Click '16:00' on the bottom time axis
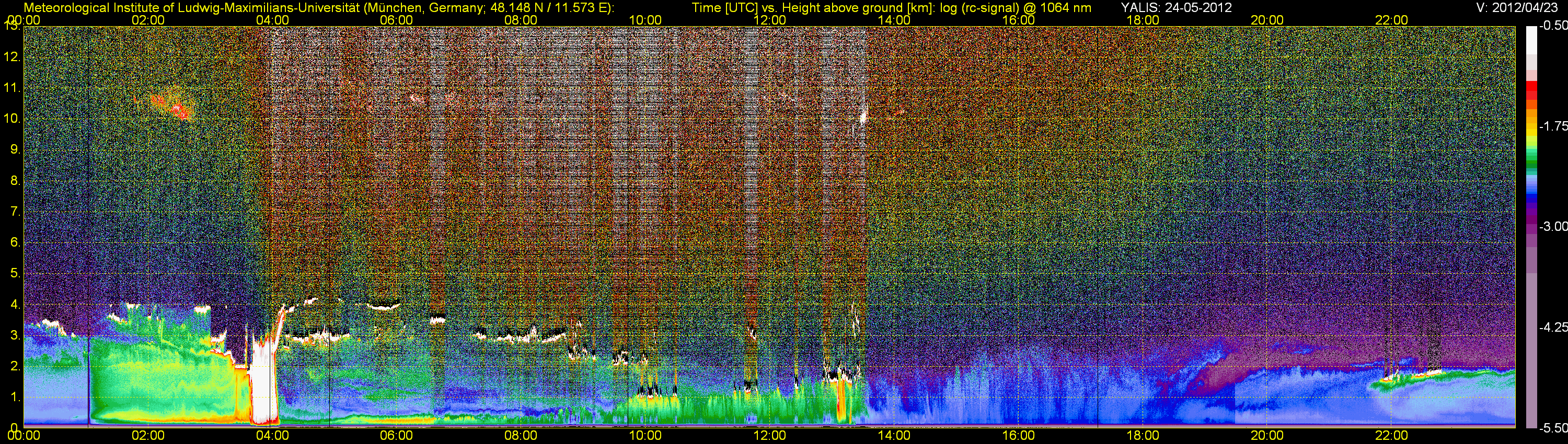Screen dimensions: 1568x444 pyautogui.click(x=1018, y=436)
